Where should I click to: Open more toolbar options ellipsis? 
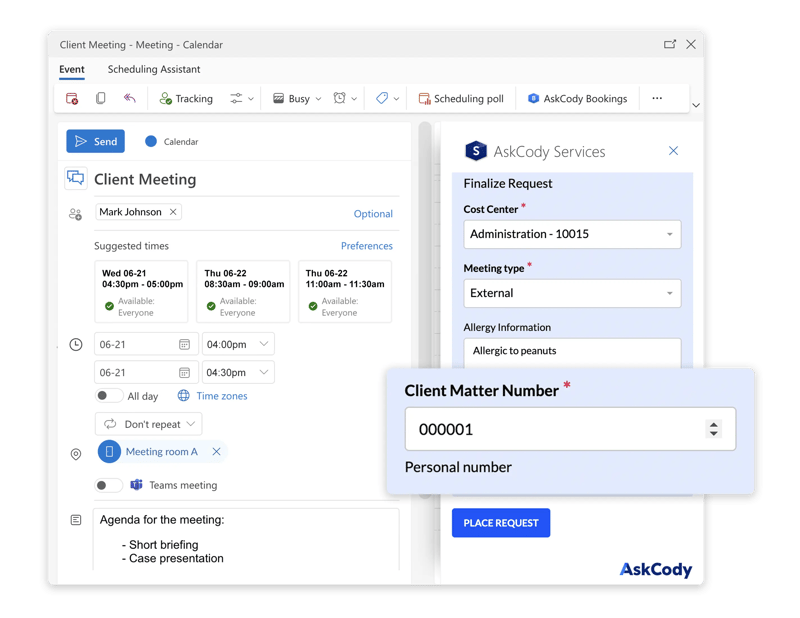click(x=657, y=98)
